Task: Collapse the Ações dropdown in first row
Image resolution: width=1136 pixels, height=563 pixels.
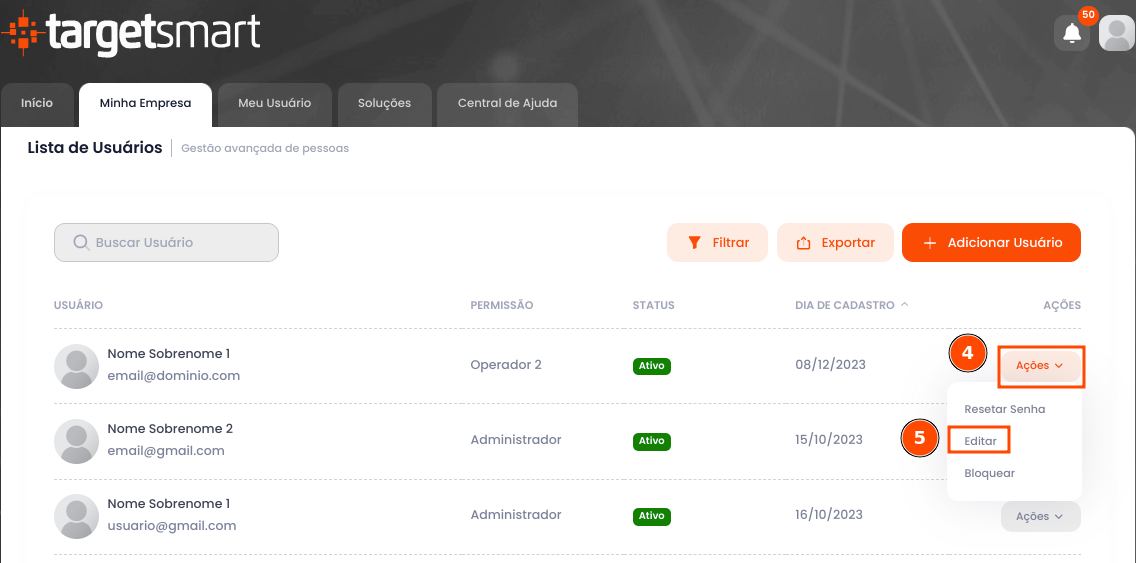Action: pyautogui.click(x=1040, y=366)
